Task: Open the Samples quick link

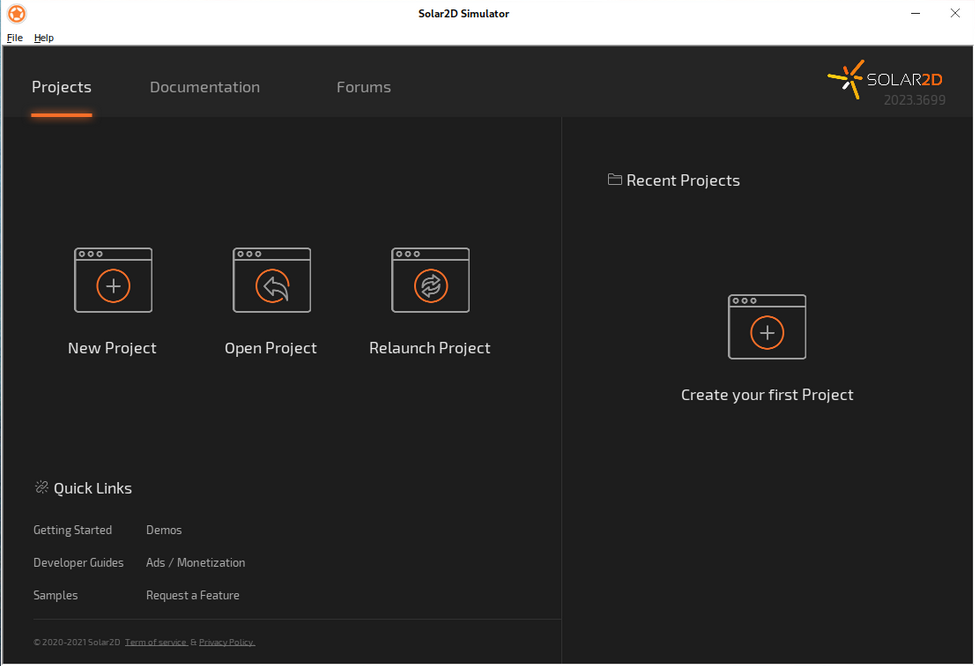Action: tap(55, 595)
